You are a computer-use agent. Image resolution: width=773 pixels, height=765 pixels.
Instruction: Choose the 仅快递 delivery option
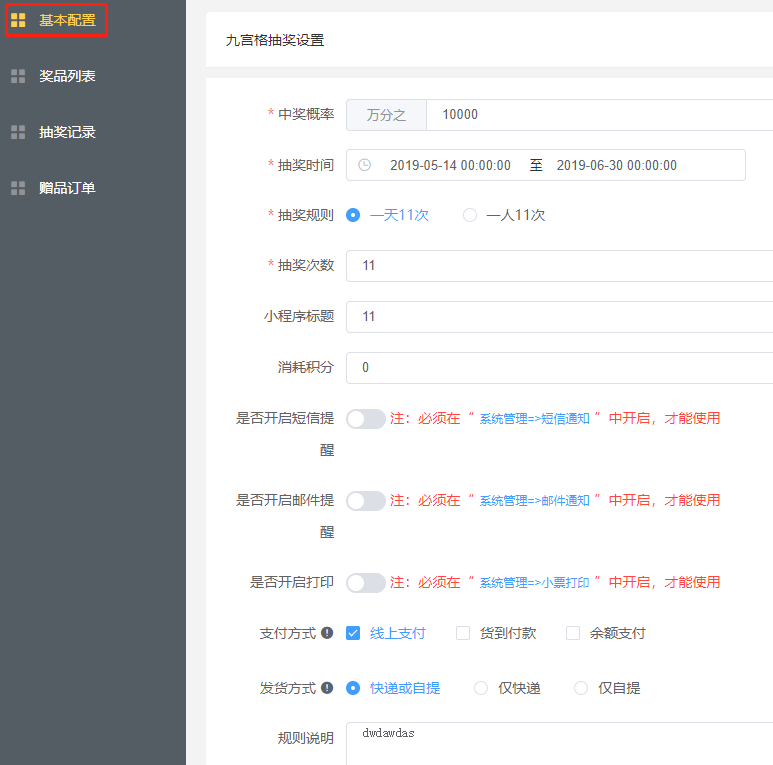(x=481, y=688)
